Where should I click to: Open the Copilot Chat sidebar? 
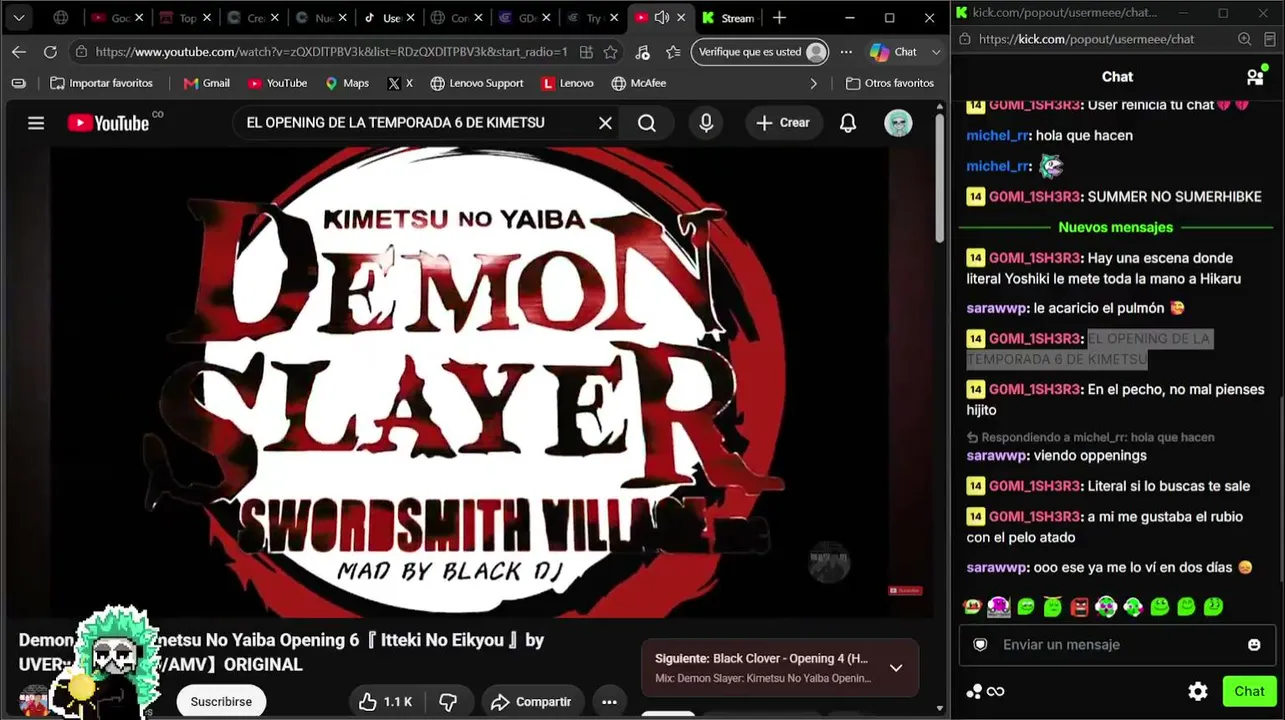[x=893, y=52]
